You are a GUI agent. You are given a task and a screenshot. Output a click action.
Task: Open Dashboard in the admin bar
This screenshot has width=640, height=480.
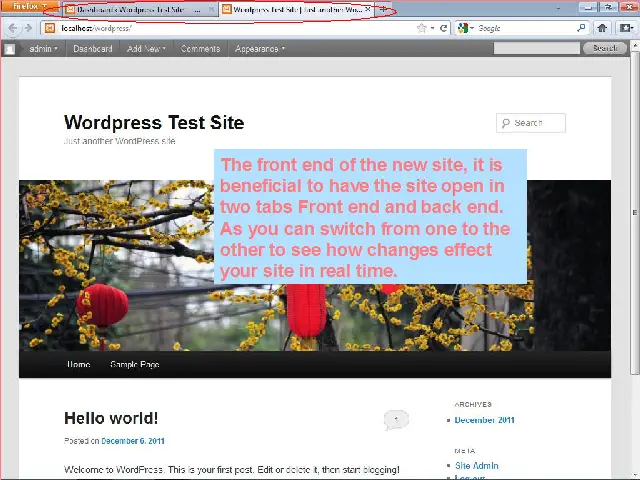click(x=93, y=49)
